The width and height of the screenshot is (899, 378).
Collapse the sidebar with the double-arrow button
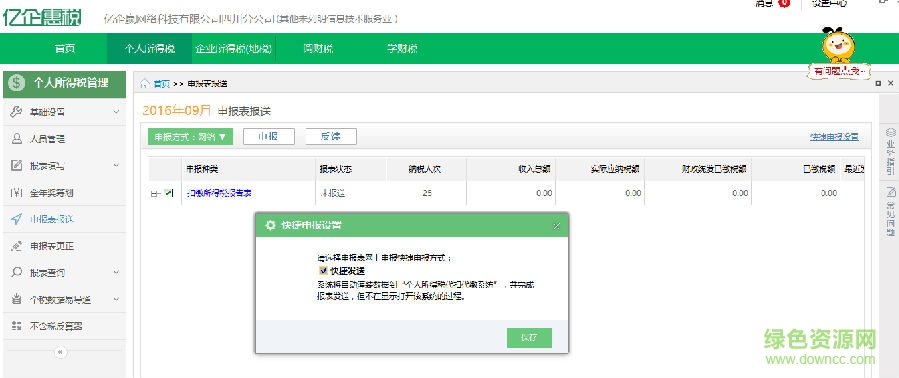[x=61, y=352]
